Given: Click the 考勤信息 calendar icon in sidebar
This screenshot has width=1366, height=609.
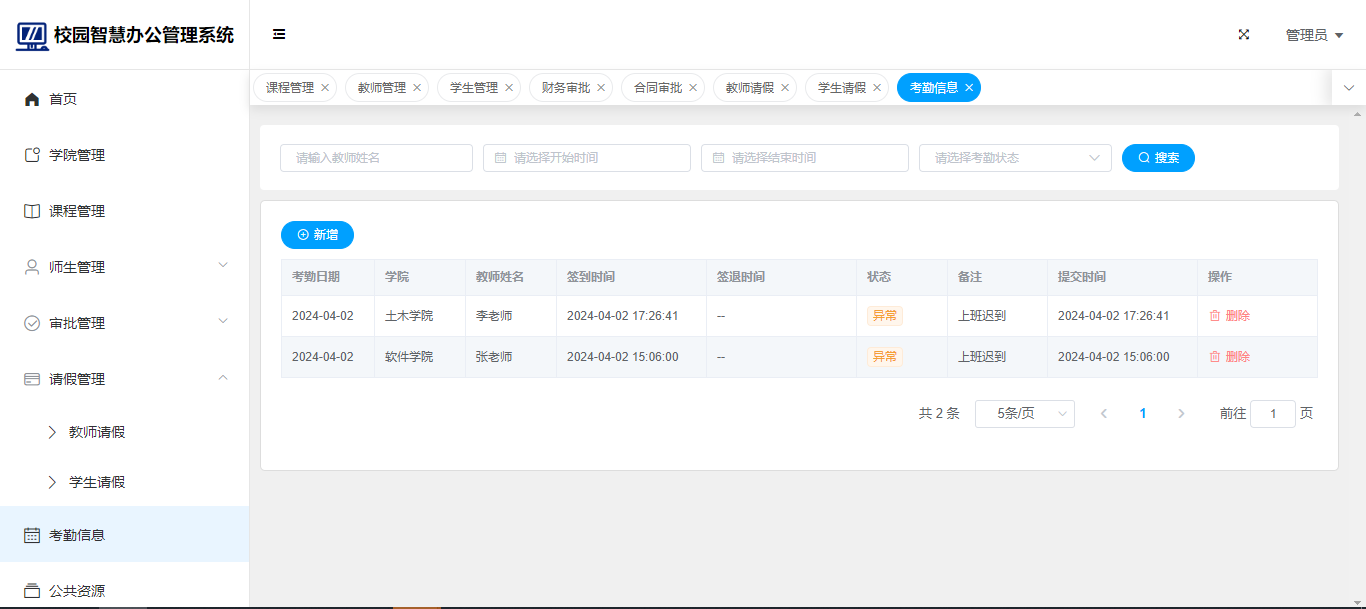Looking at the screenshot, I should (x=32, y=535).
